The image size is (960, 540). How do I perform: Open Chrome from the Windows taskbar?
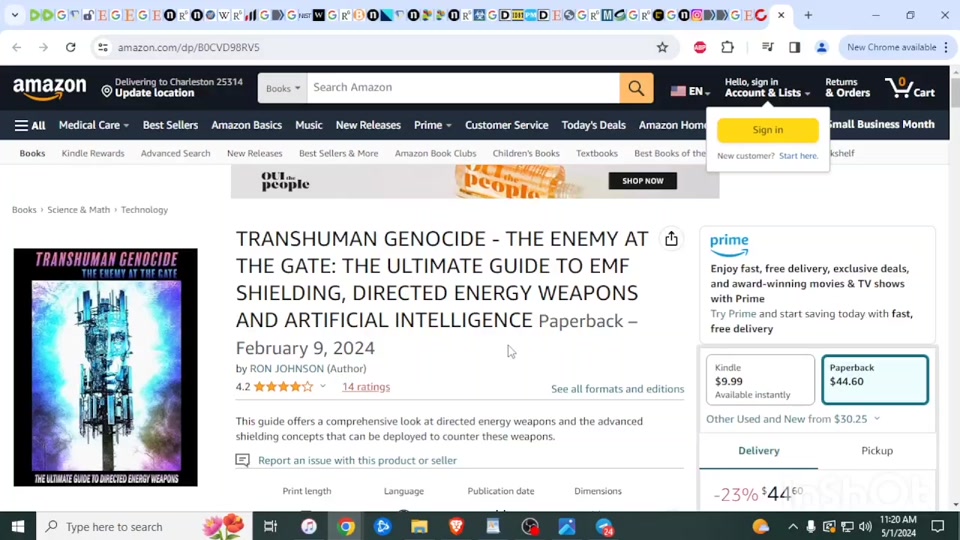click(x=346, y=526)
